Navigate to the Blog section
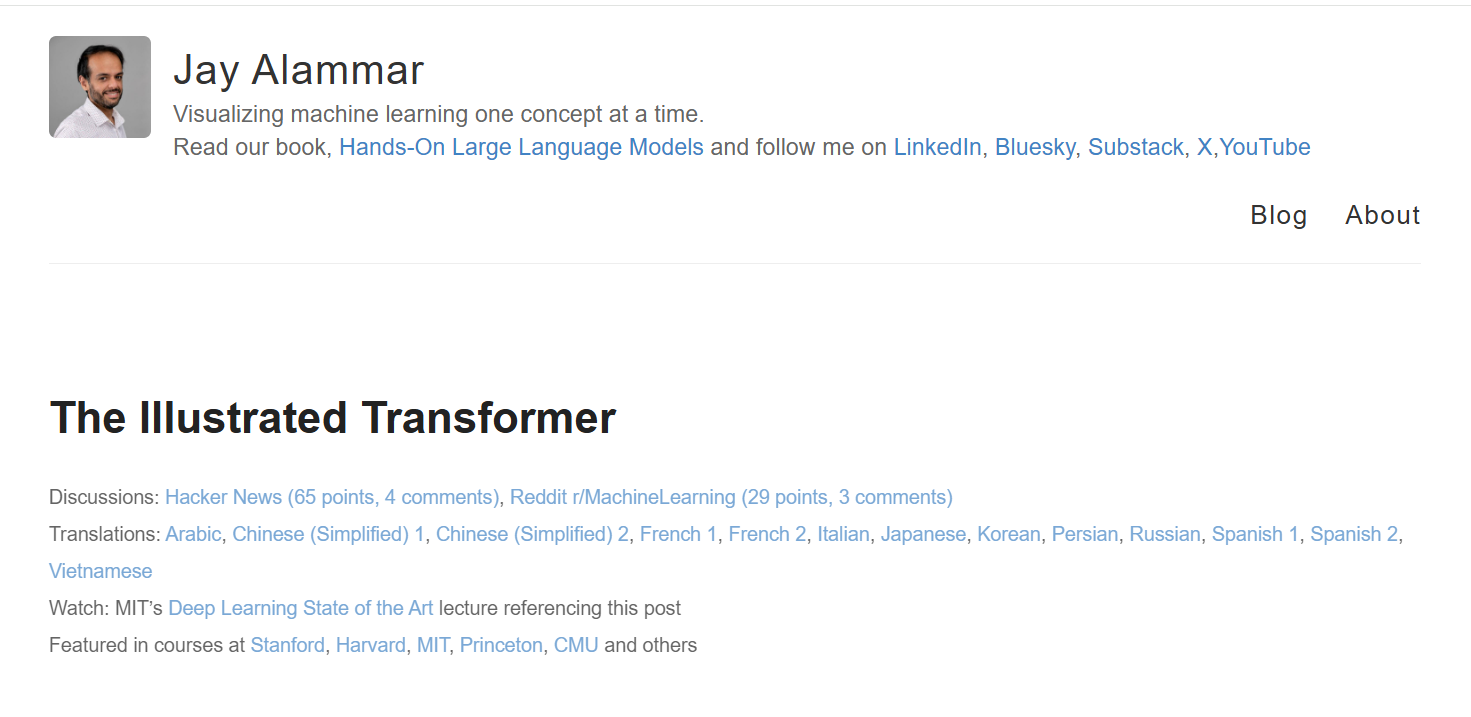The height and width of the screenshot is (717, 1471). 1278,215
